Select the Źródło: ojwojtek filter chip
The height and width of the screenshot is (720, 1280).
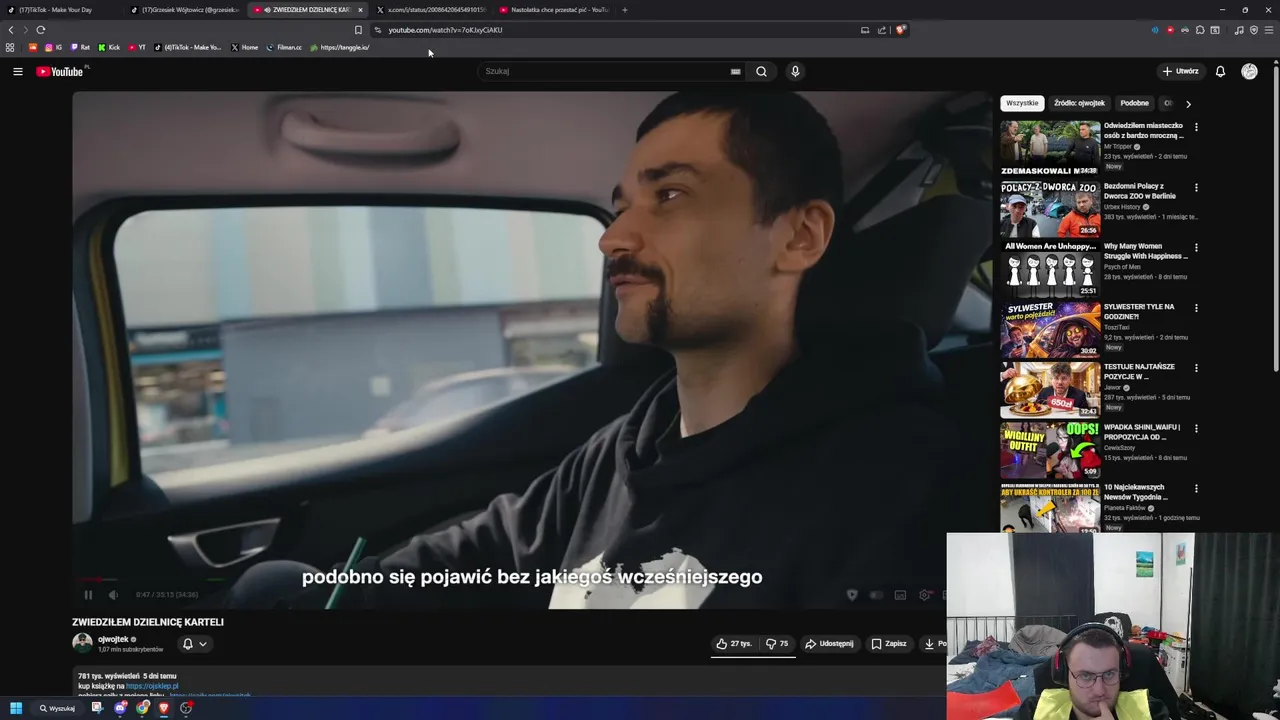click(x=1079, y=103)
